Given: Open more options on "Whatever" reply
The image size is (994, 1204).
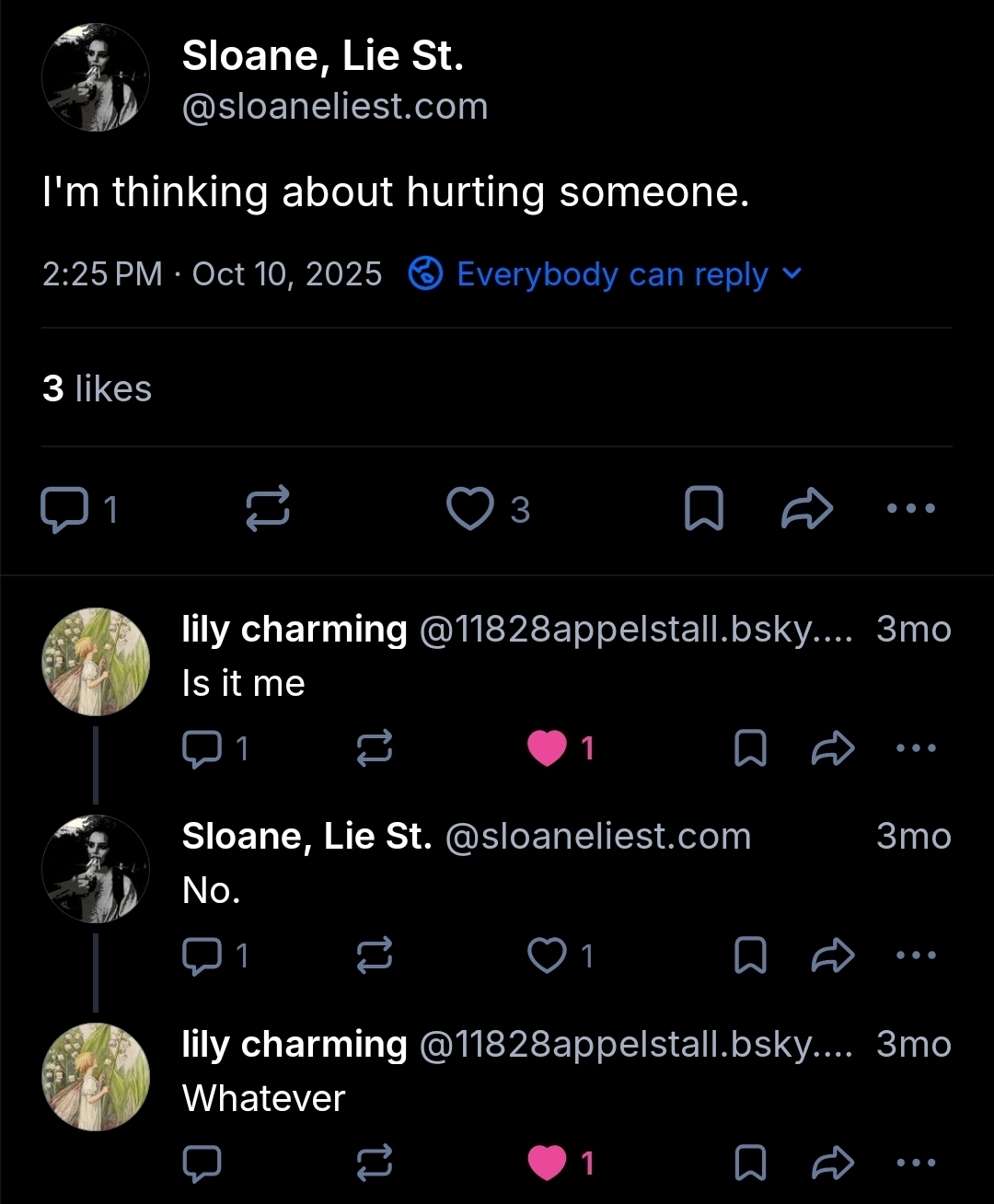Looking at the screenshot, I should 916,1163.
